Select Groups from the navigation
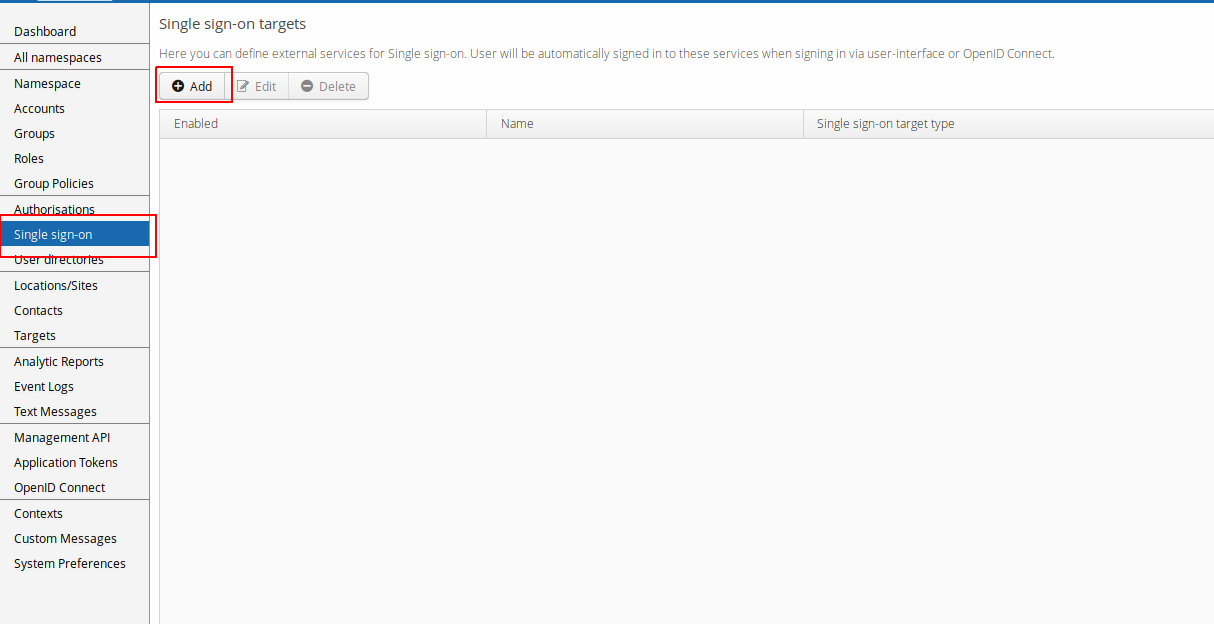The image size is (1214, 624). pos(34,134)
